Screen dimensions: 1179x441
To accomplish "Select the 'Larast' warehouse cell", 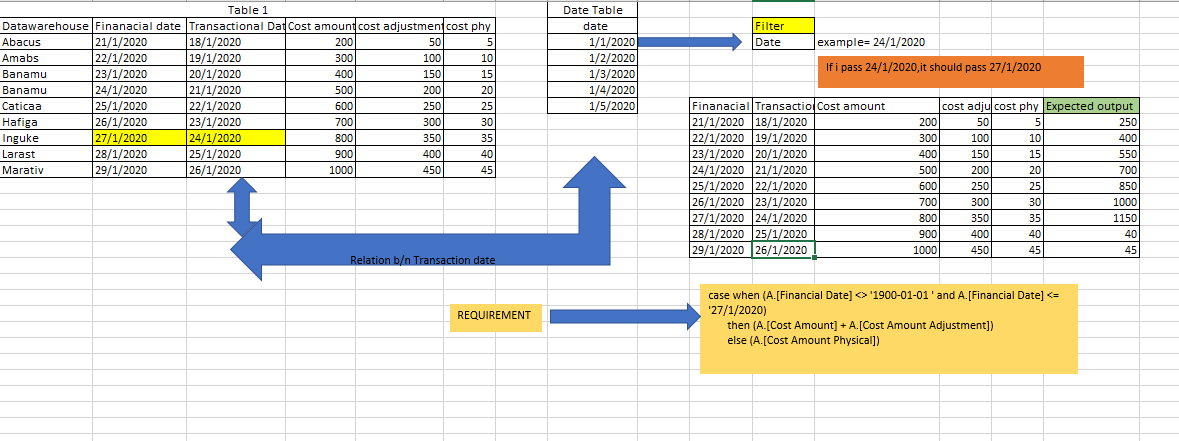I will click(47, 154).
